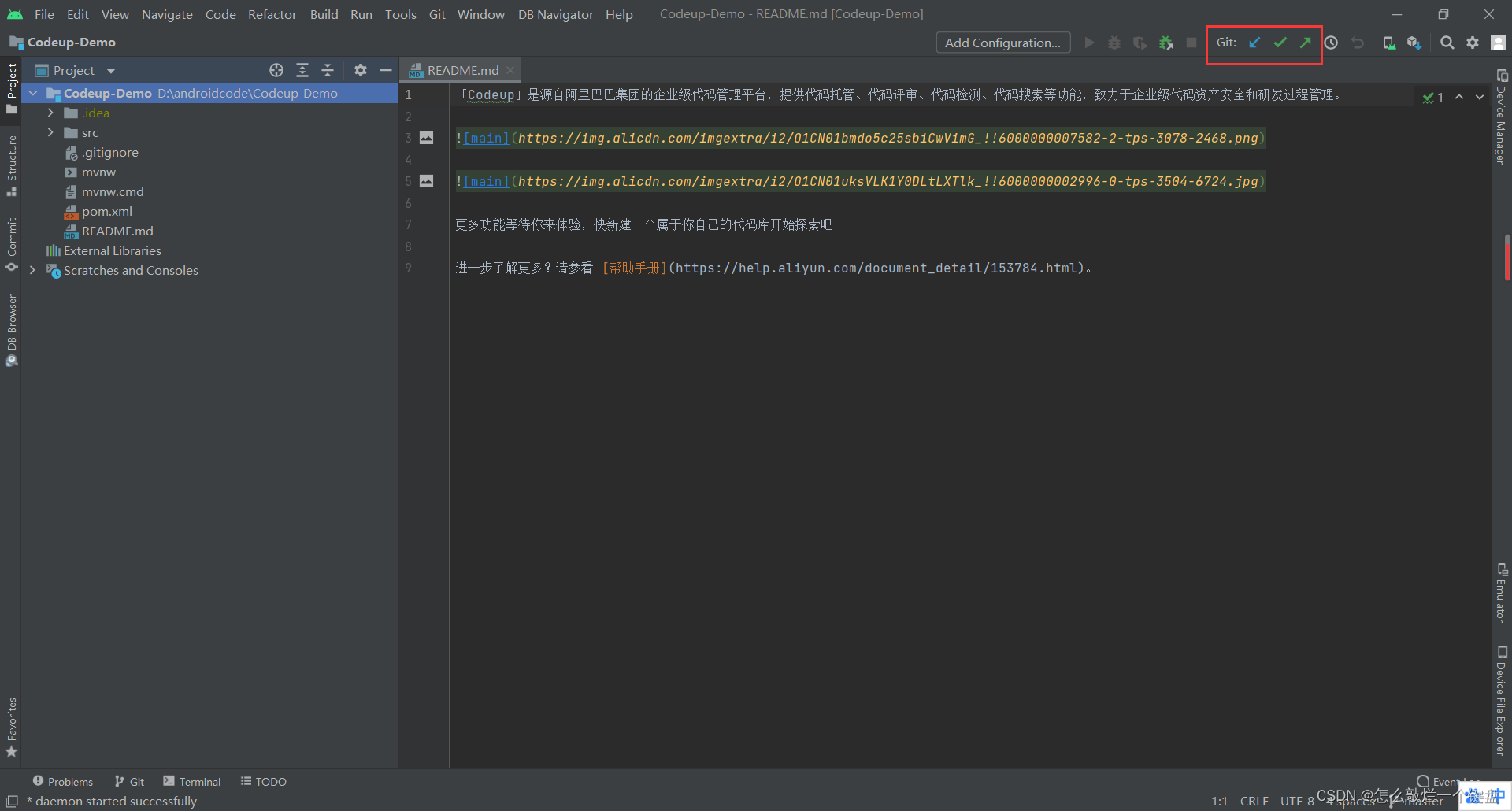This screenshot has width=1512, height=811.
Task: Select pom.xml in project tree
Action: click(x=107, y=211)
